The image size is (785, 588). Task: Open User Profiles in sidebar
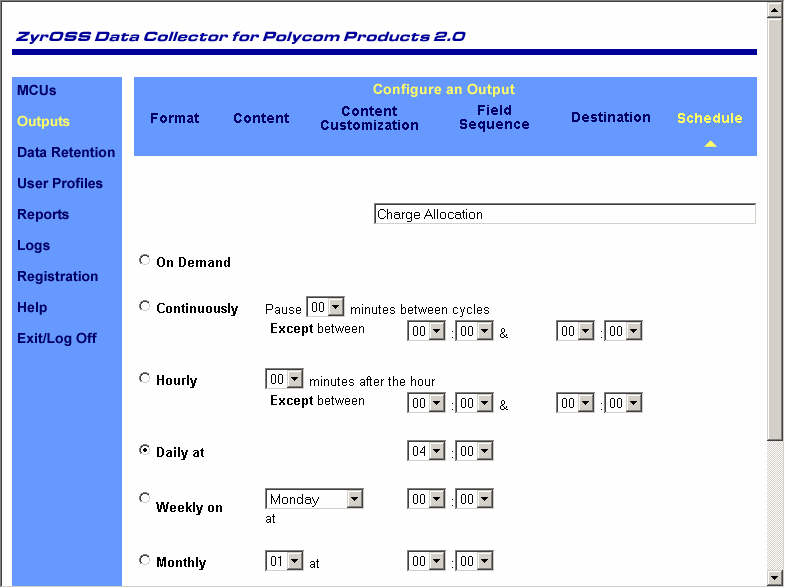click(x=60, y=184)
